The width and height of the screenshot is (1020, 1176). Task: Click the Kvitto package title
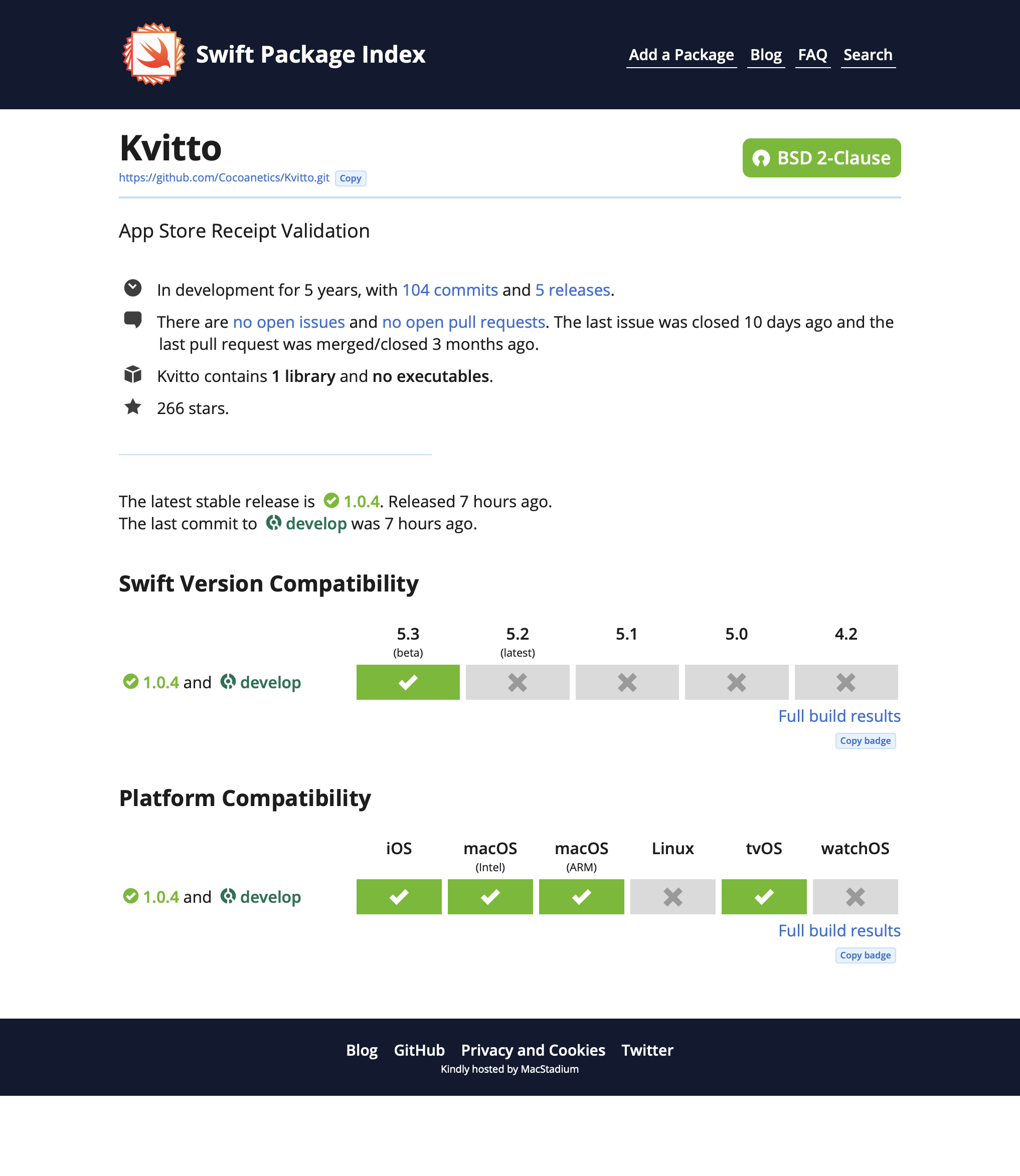pyautogui.click(x=170, y=148)
